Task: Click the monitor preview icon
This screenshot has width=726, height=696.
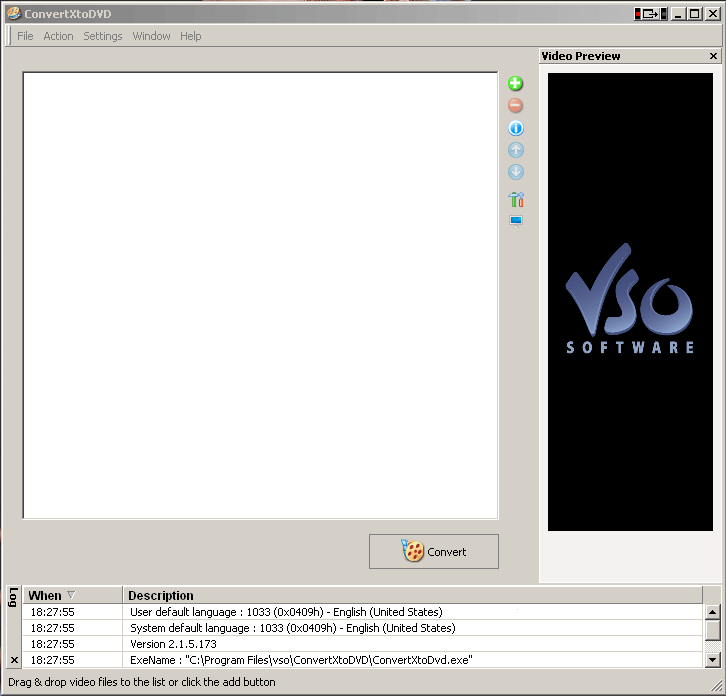Action: 516,221
